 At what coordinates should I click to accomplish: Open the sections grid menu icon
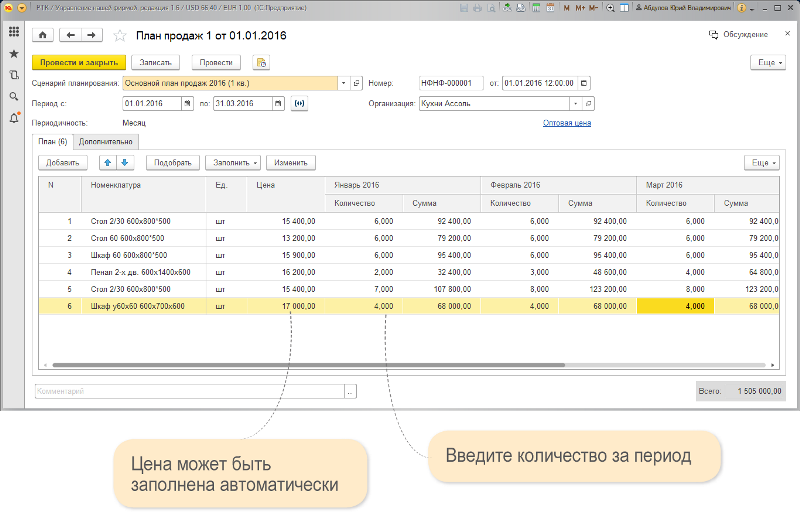pos(14,32)
